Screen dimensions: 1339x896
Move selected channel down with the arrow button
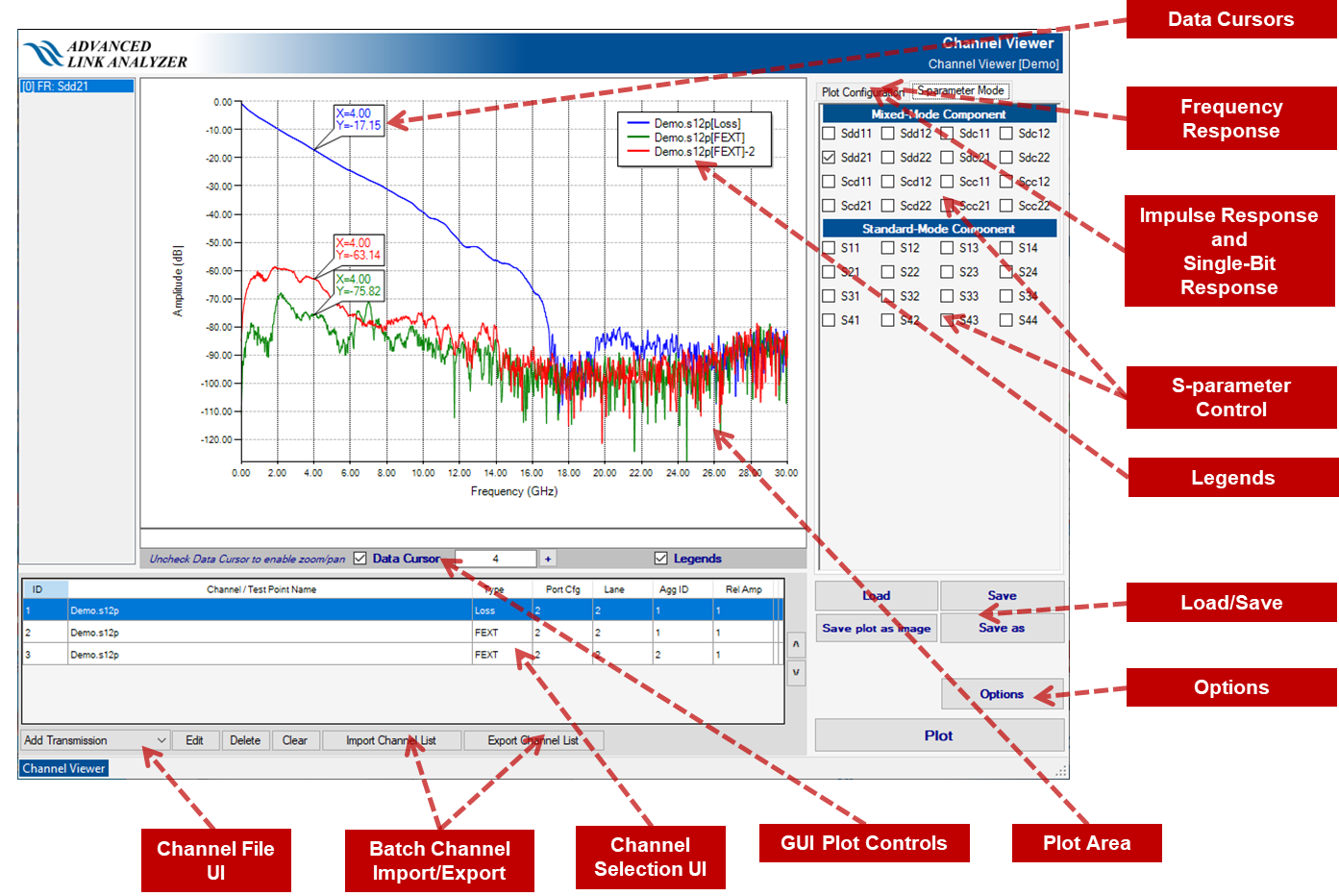pyautogui.click(x=796, y=672)
